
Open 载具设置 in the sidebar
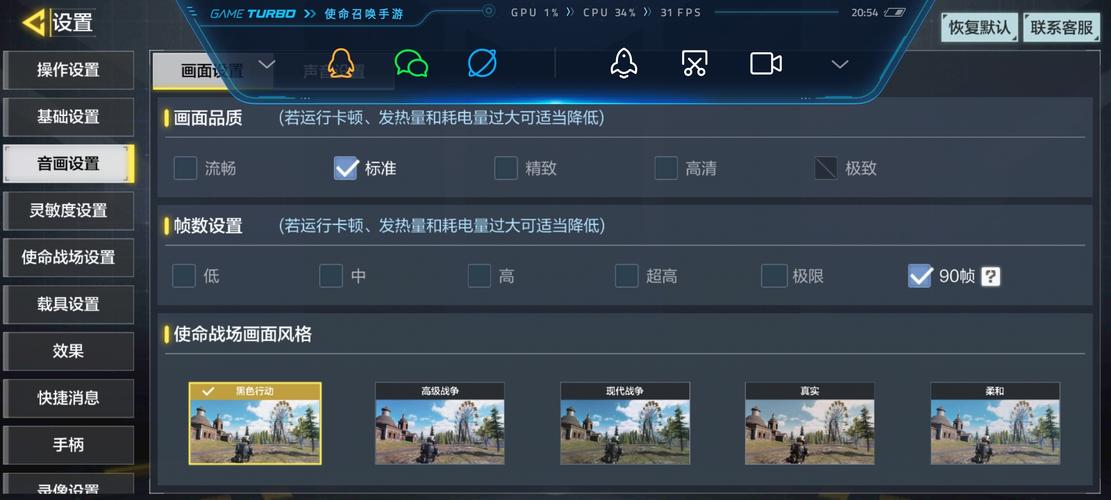[68, 304]
